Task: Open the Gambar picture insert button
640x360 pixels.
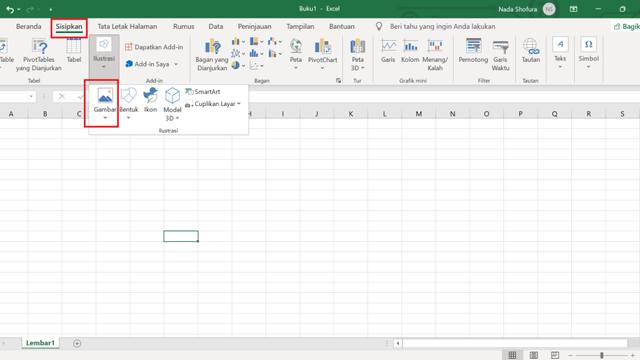Action: (x=105, y=104)
